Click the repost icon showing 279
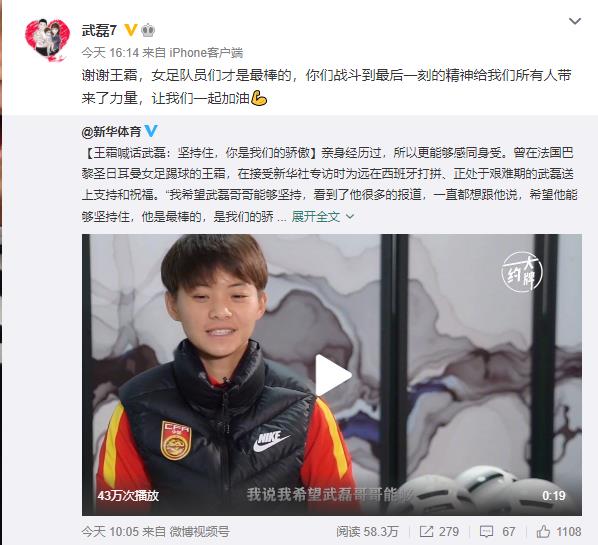This screenshot has height=545, width=598. click(x=439, y=532)
